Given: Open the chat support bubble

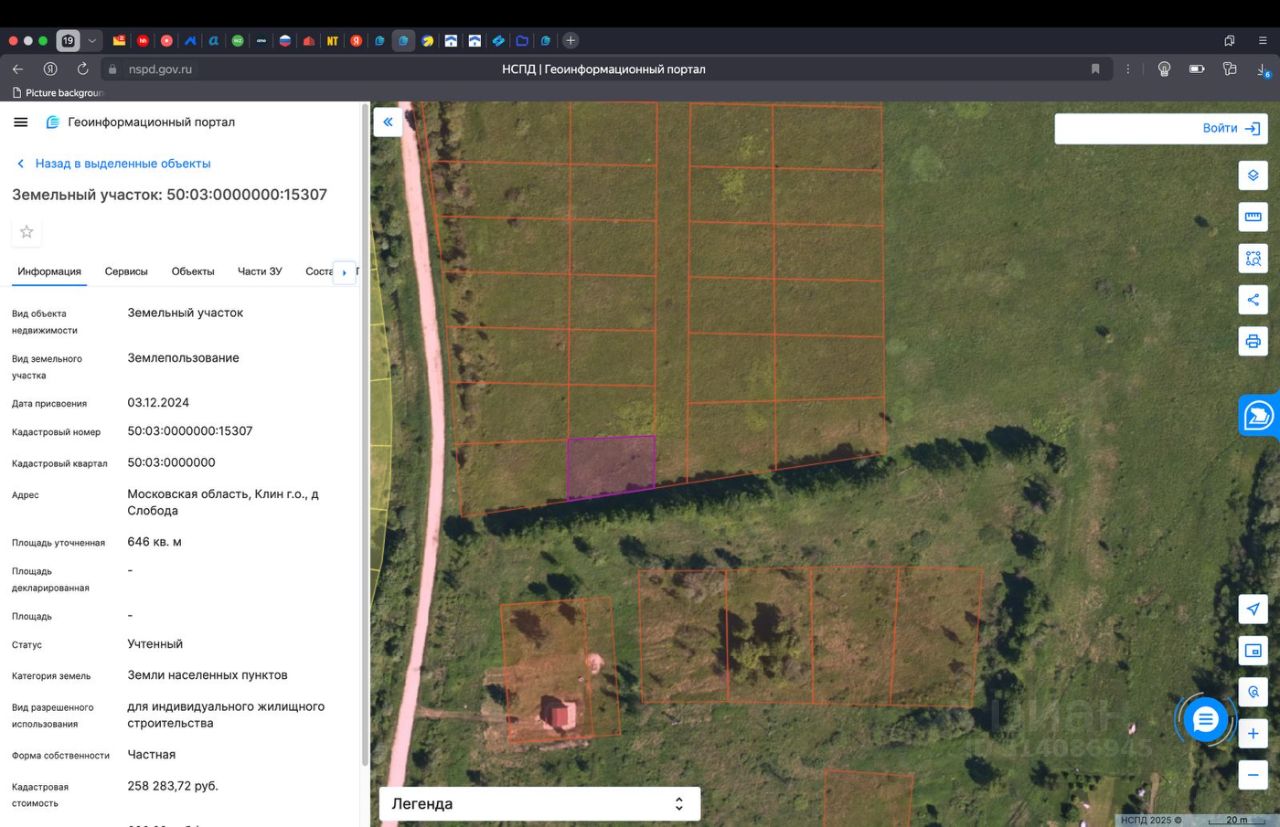Looking at the screenshot, I should pos(1205,719).
